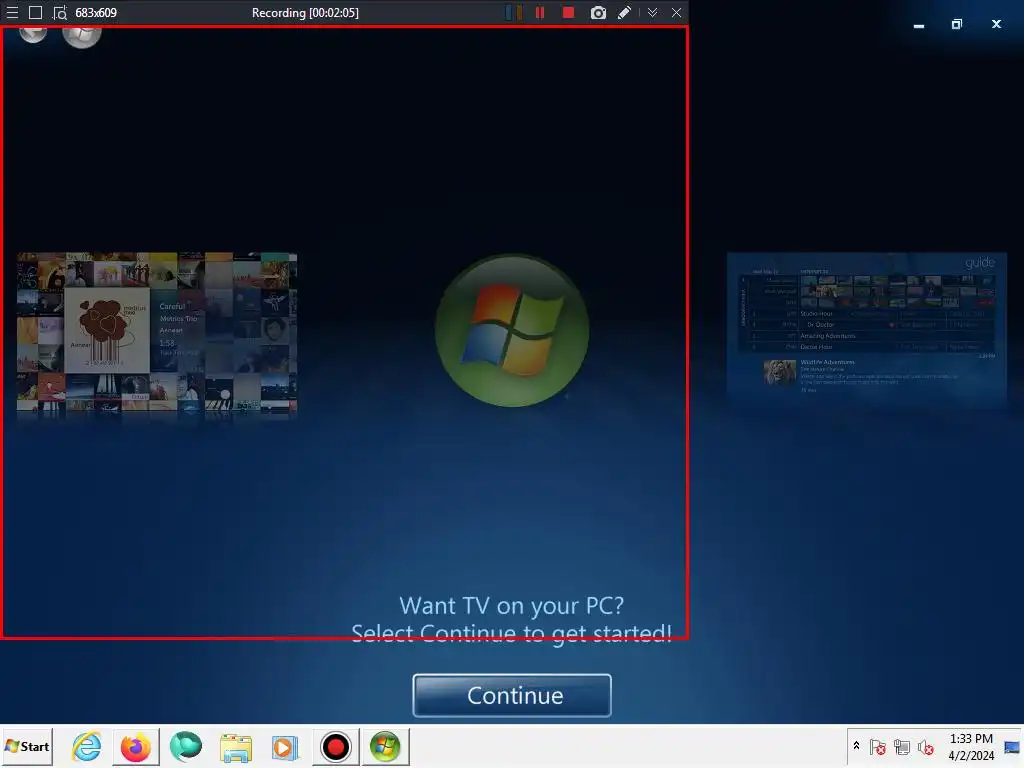Click the Media Center green-button home icon
The image size is (1024, 768).
point(82,36)
